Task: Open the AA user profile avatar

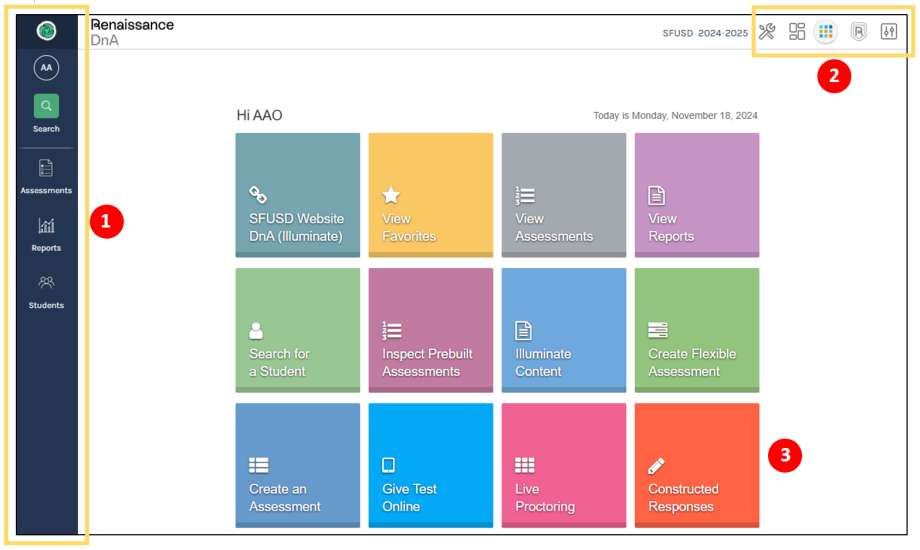Action: tap(46, 68)
